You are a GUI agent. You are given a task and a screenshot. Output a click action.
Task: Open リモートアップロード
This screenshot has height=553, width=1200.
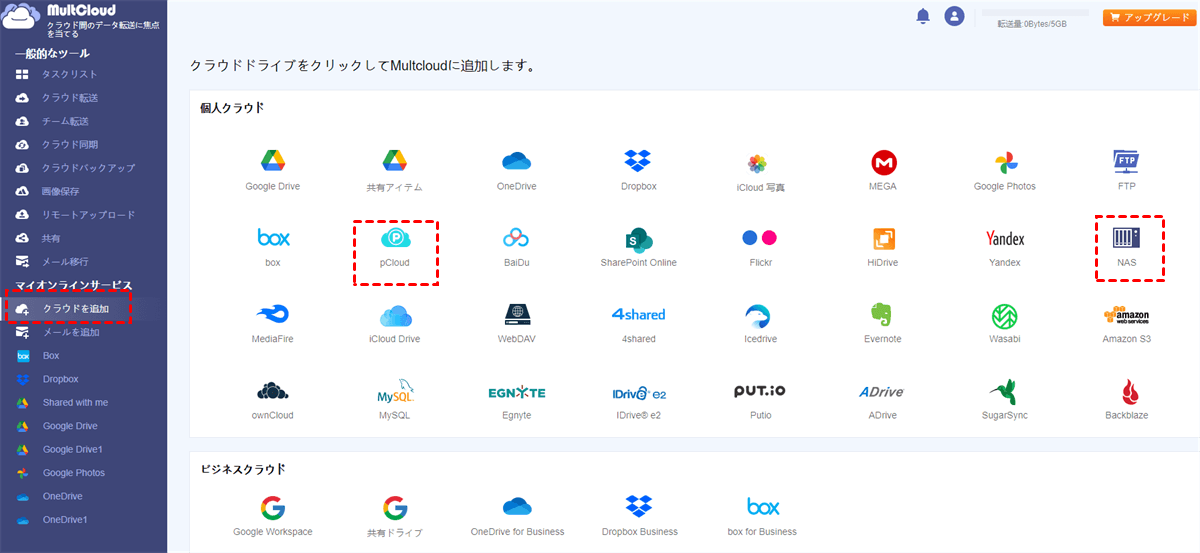pos(88,214)
